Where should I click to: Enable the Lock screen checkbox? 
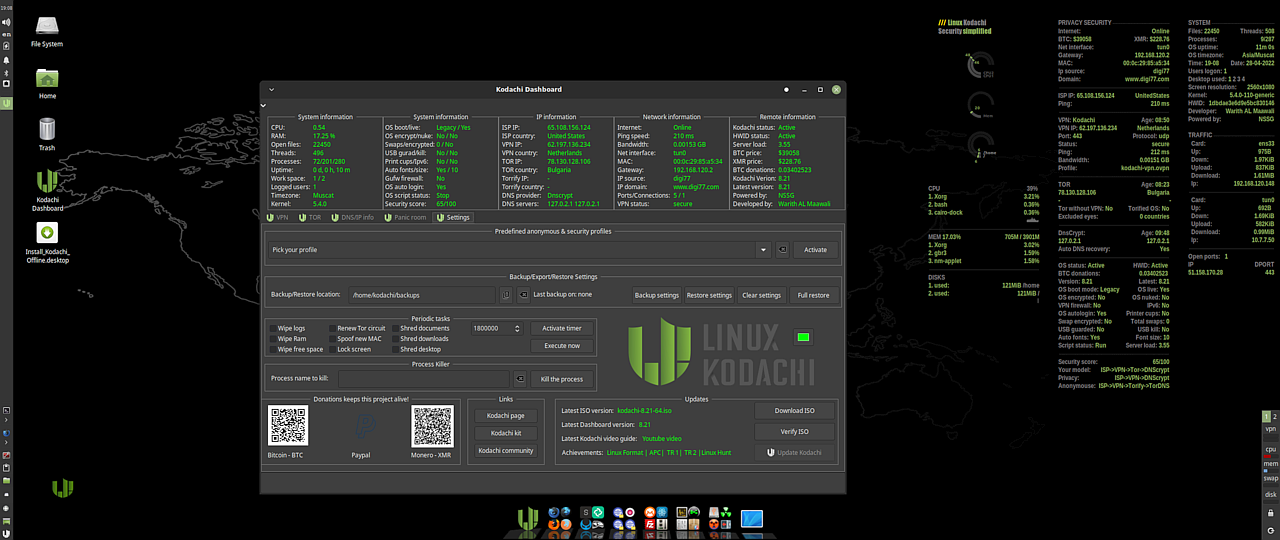[x=332, y=350]
